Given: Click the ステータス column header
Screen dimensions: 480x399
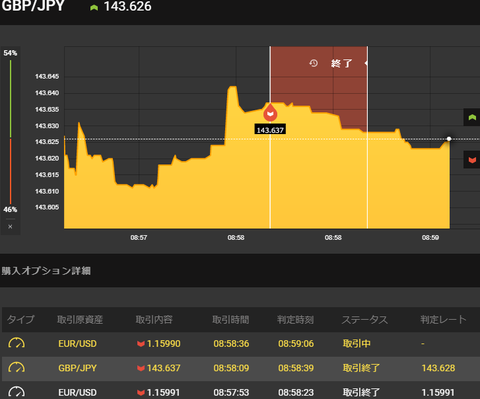Looking at the screenshot, I should [365, 319].
